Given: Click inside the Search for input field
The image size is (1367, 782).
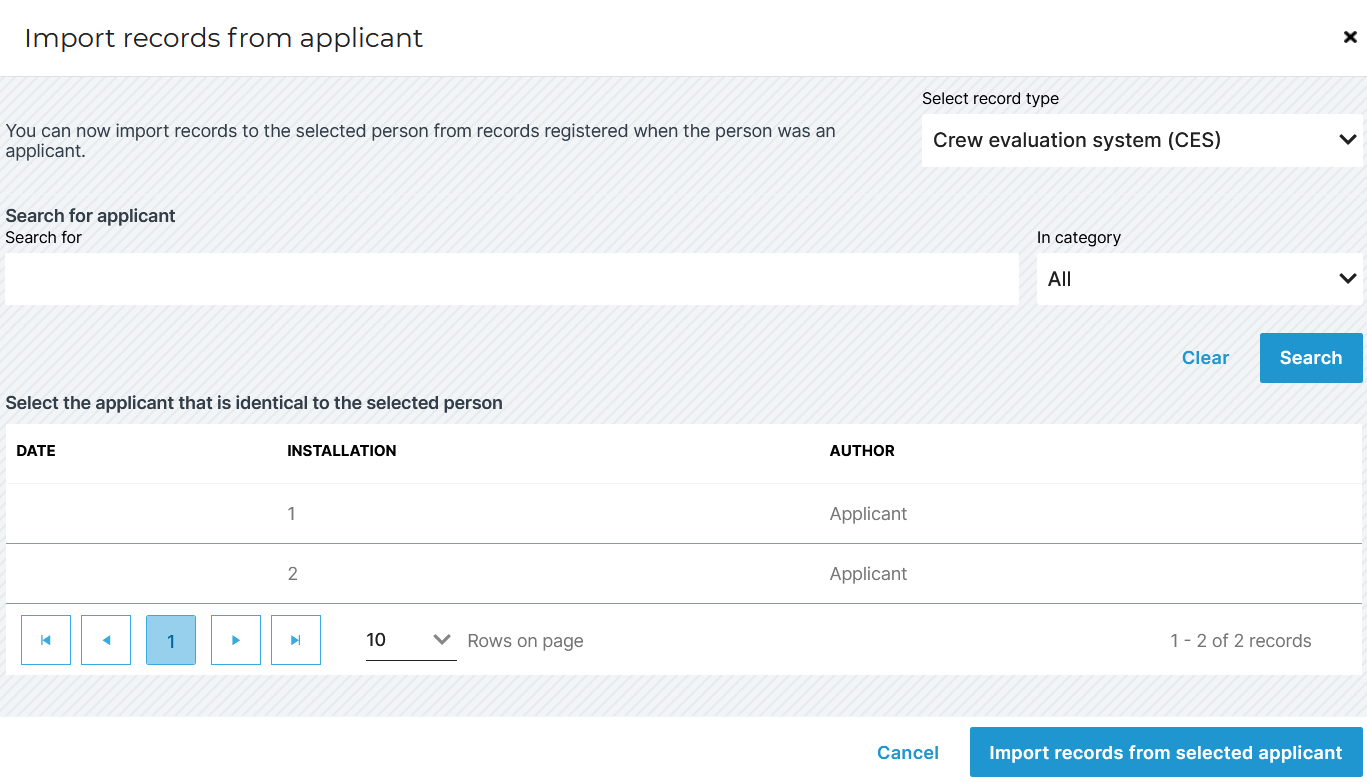Looking at the screenshot, I should 510,278.
